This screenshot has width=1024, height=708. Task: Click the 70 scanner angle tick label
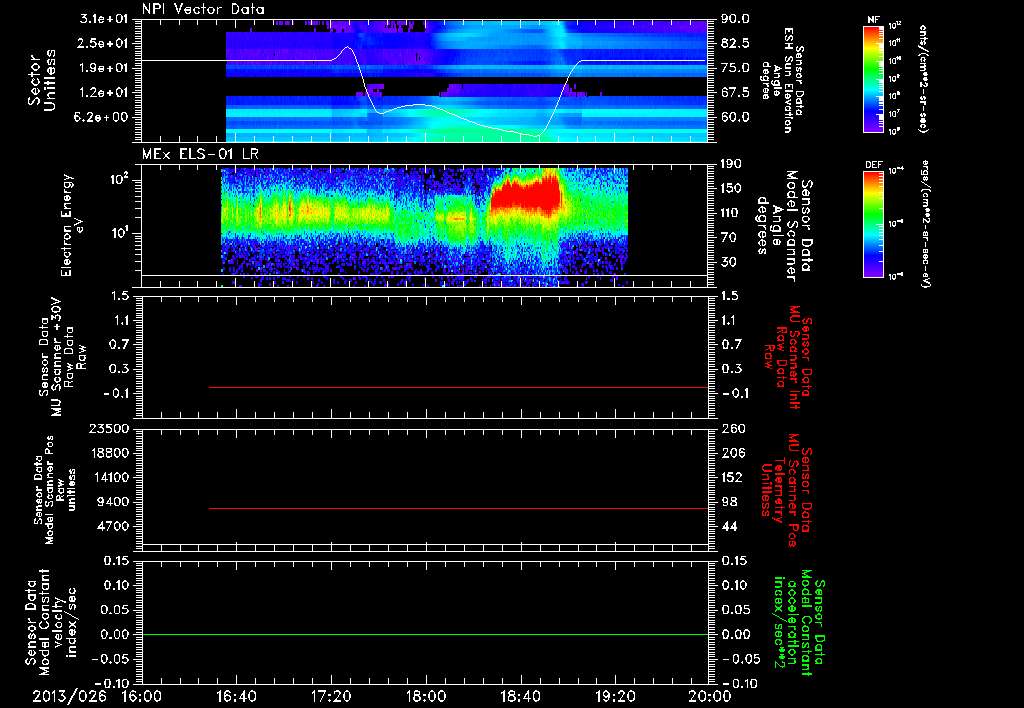point(729,238)
